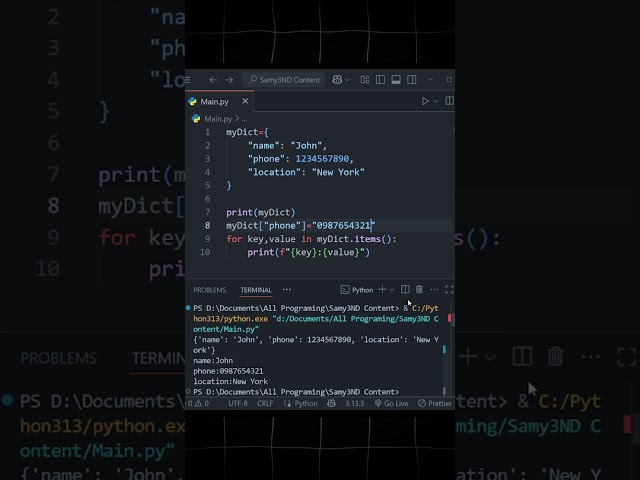
Task: Toggle the secondary sidebar visibility
Action: coord(412,80)
